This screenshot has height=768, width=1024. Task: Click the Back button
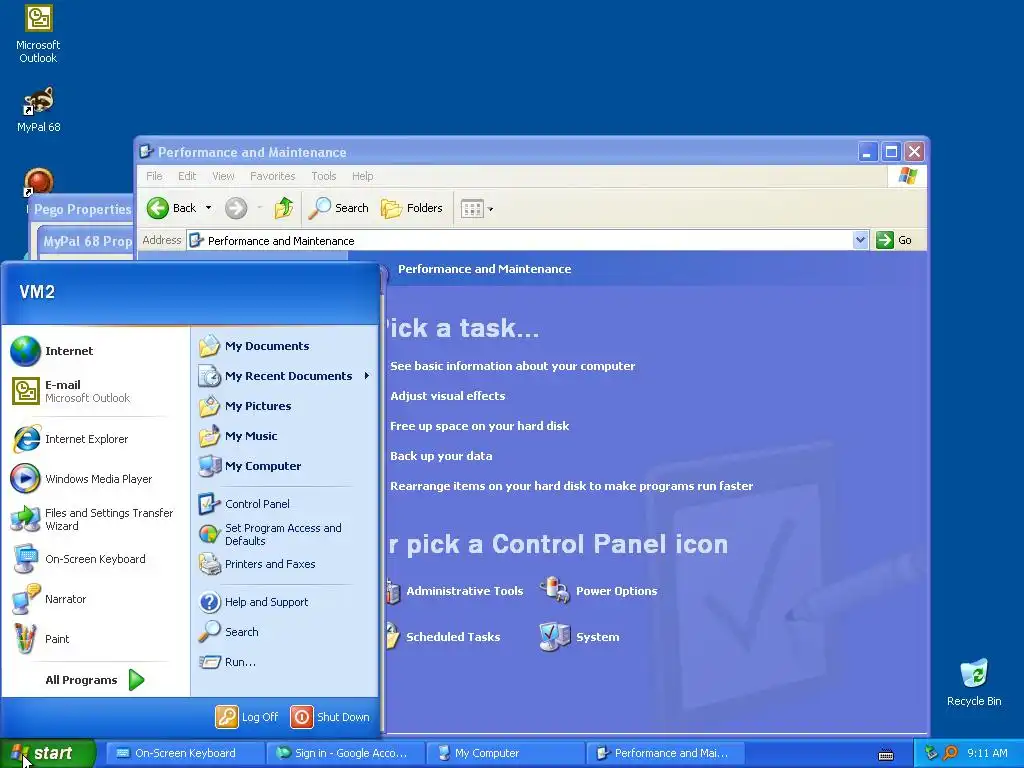click(172, 208)
